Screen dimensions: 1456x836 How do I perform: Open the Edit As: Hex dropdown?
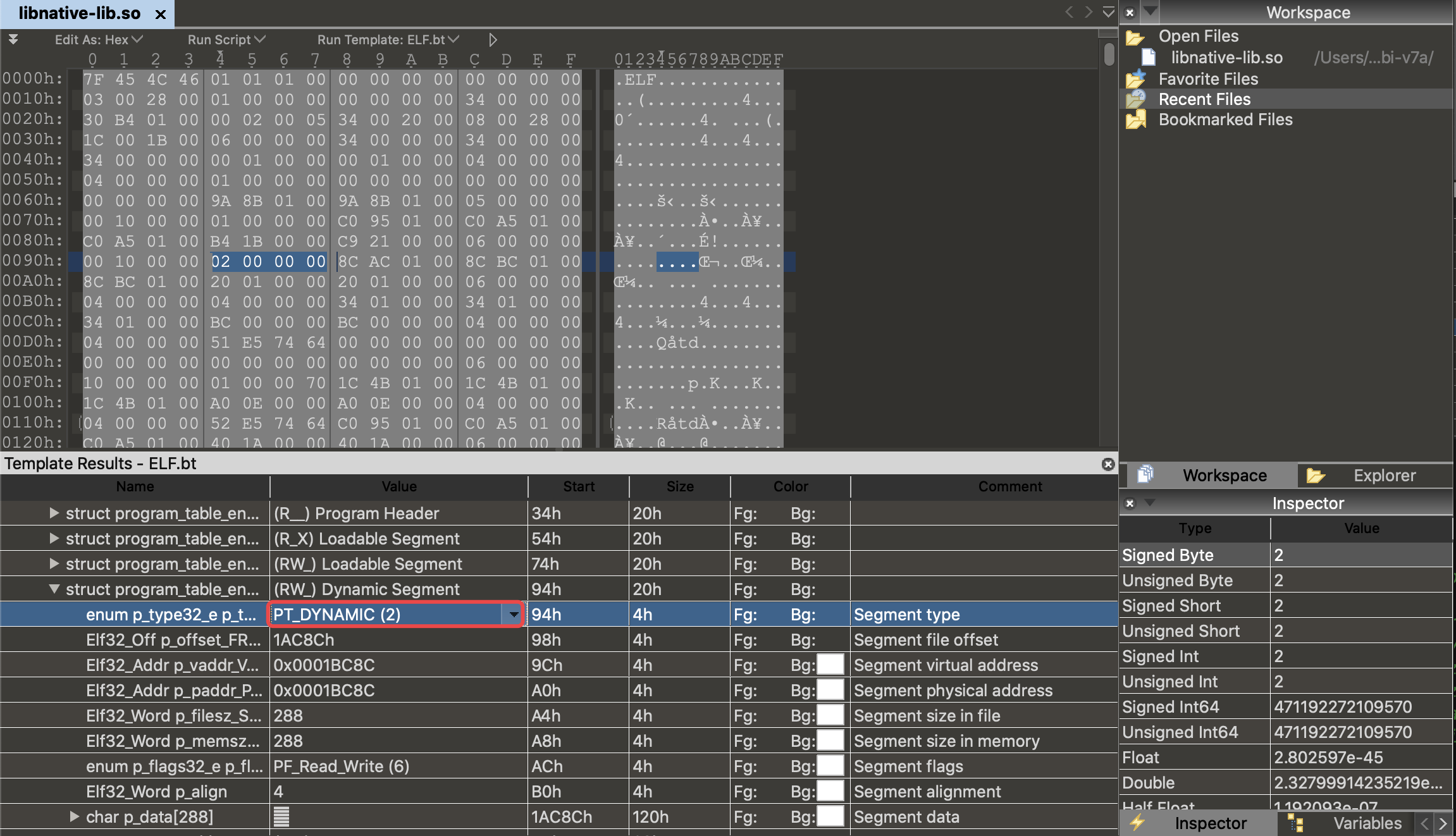pos(98,40)
